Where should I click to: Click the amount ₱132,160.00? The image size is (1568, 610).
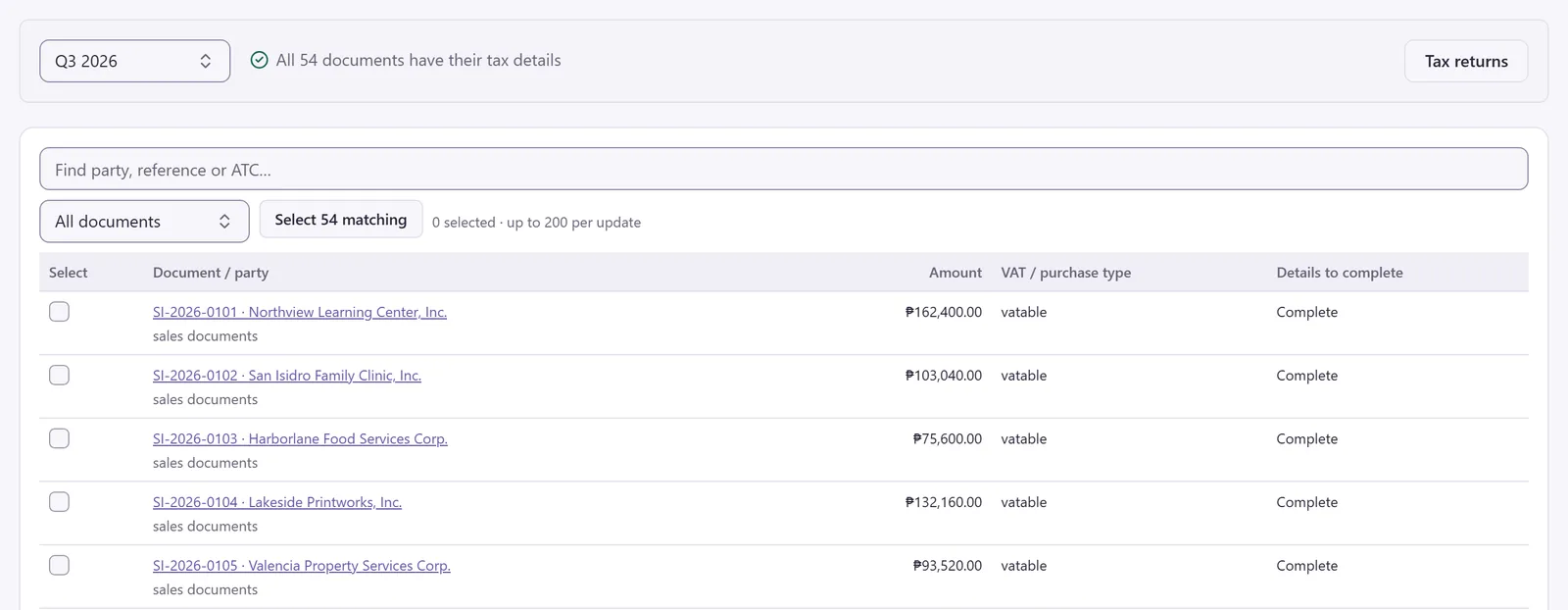pyautogui.click(x=944, y=502)
